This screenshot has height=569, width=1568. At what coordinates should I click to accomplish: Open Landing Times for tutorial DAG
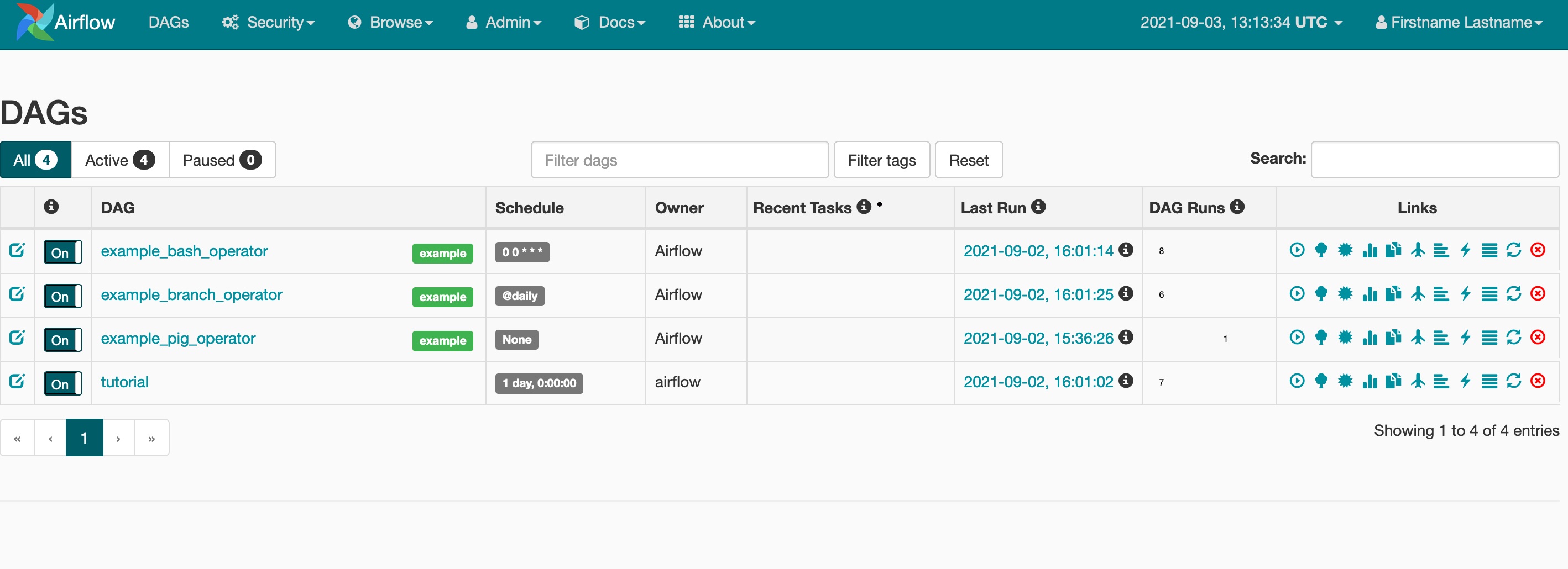click(1418, 381)
